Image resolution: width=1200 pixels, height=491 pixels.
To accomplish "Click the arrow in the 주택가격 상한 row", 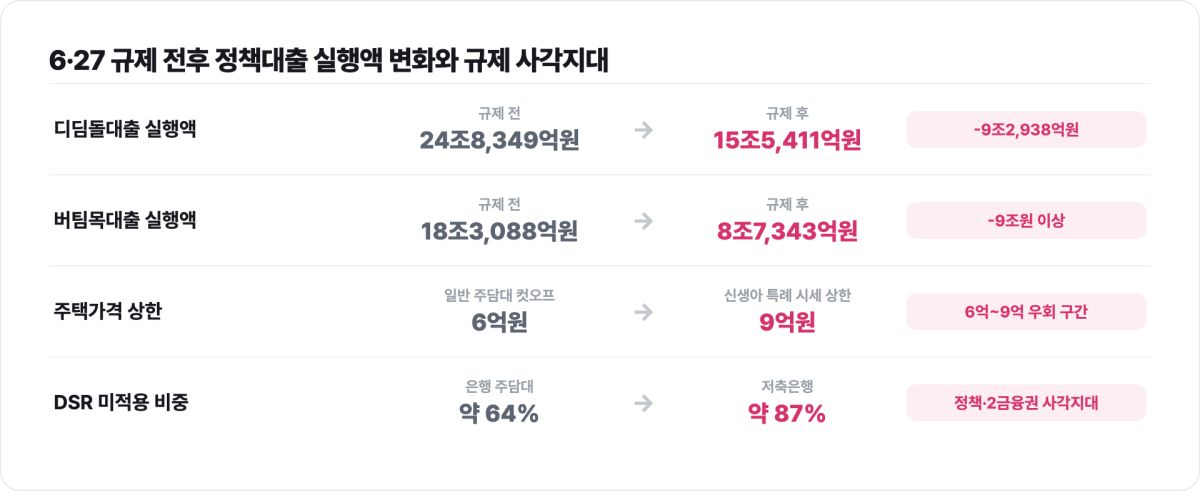I will click(644, 312).
